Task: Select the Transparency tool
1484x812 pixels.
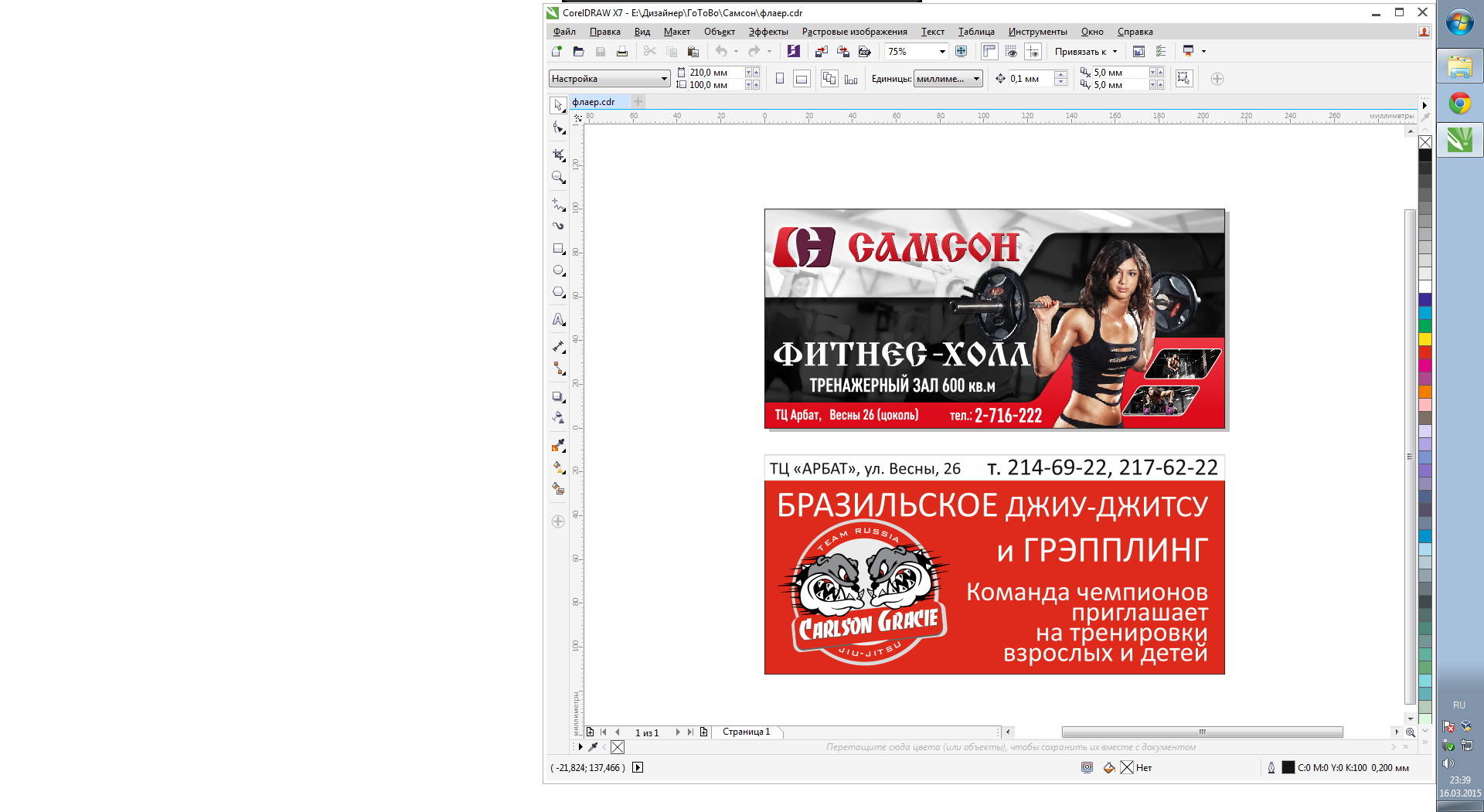Action: (x=558, y=418)
